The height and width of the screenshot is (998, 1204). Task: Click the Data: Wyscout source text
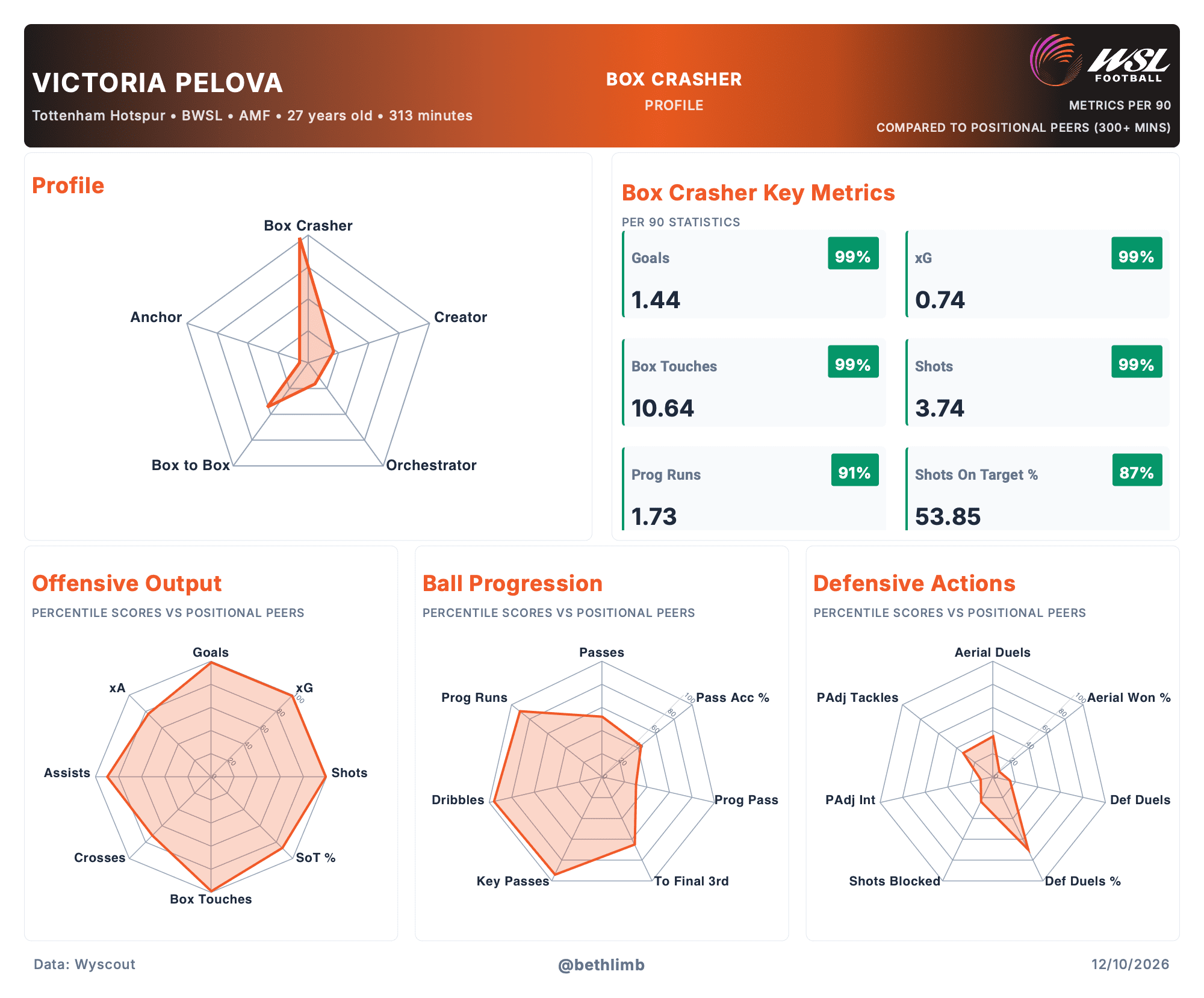(84, 964)
